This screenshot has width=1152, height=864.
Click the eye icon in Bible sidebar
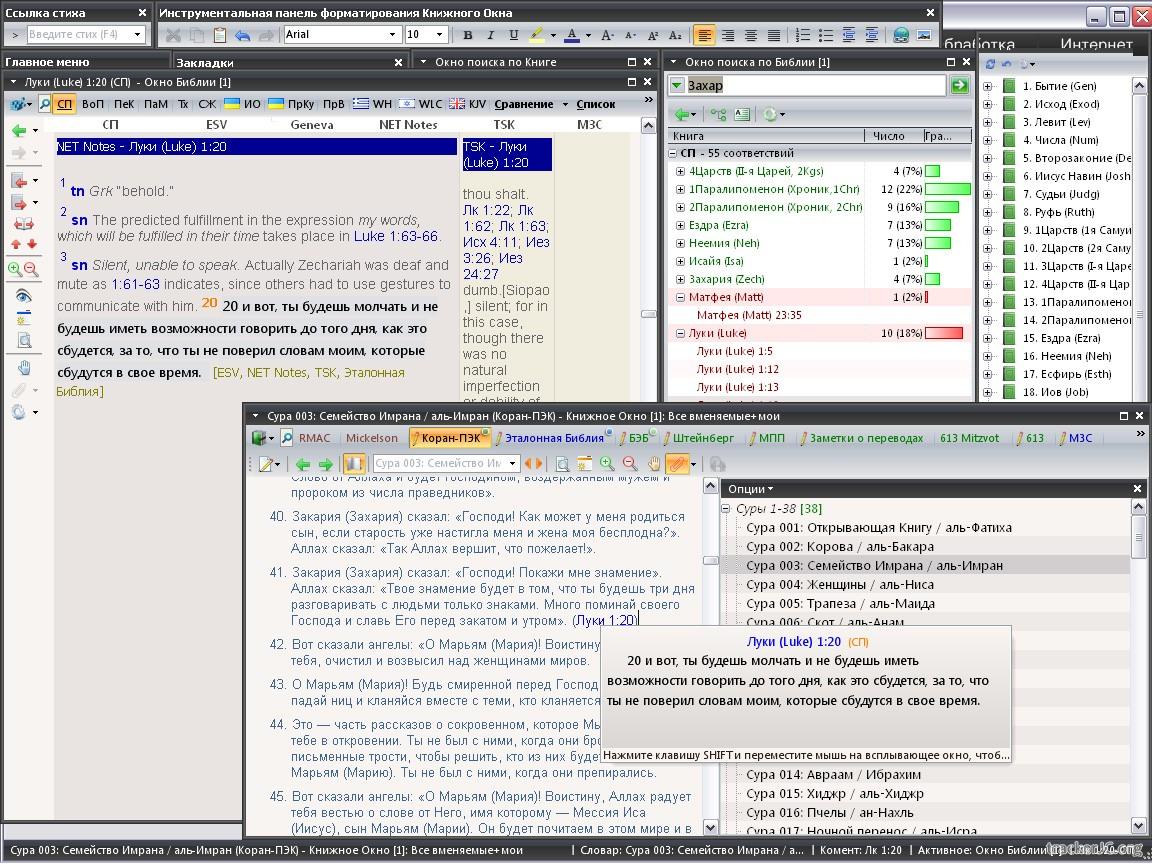(23, 296)
